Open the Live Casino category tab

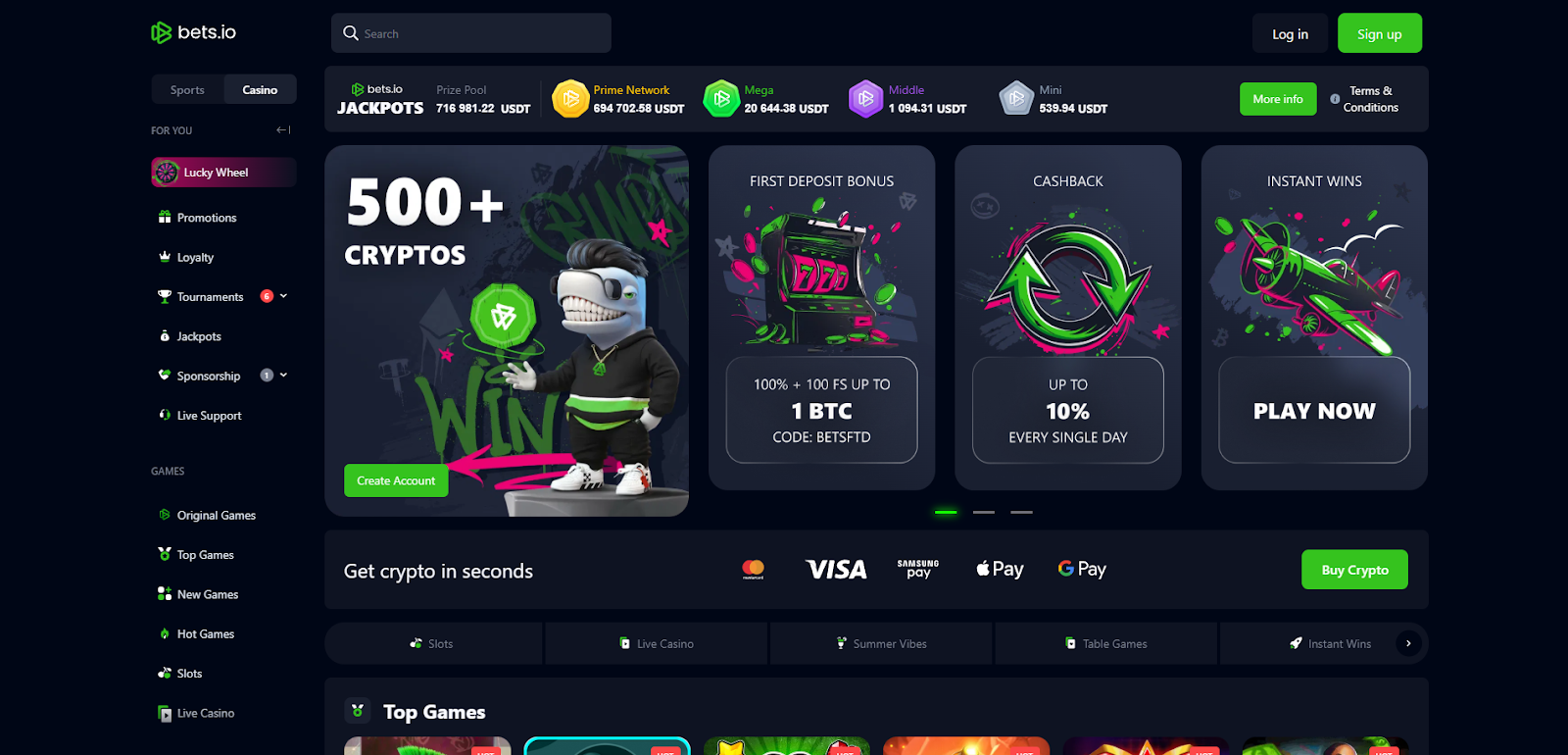tap(657, 643)
